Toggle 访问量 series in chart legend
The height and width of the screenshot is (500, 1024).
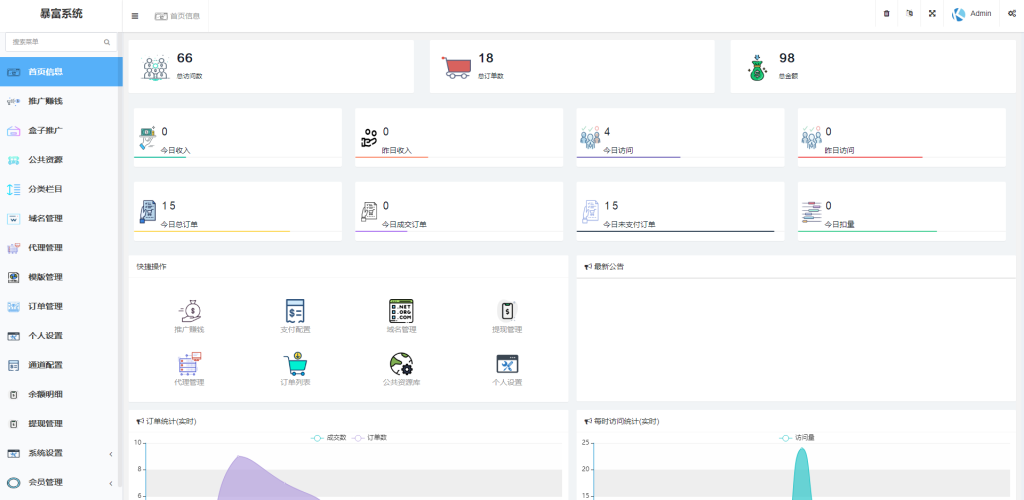click(x=797, y=438)
